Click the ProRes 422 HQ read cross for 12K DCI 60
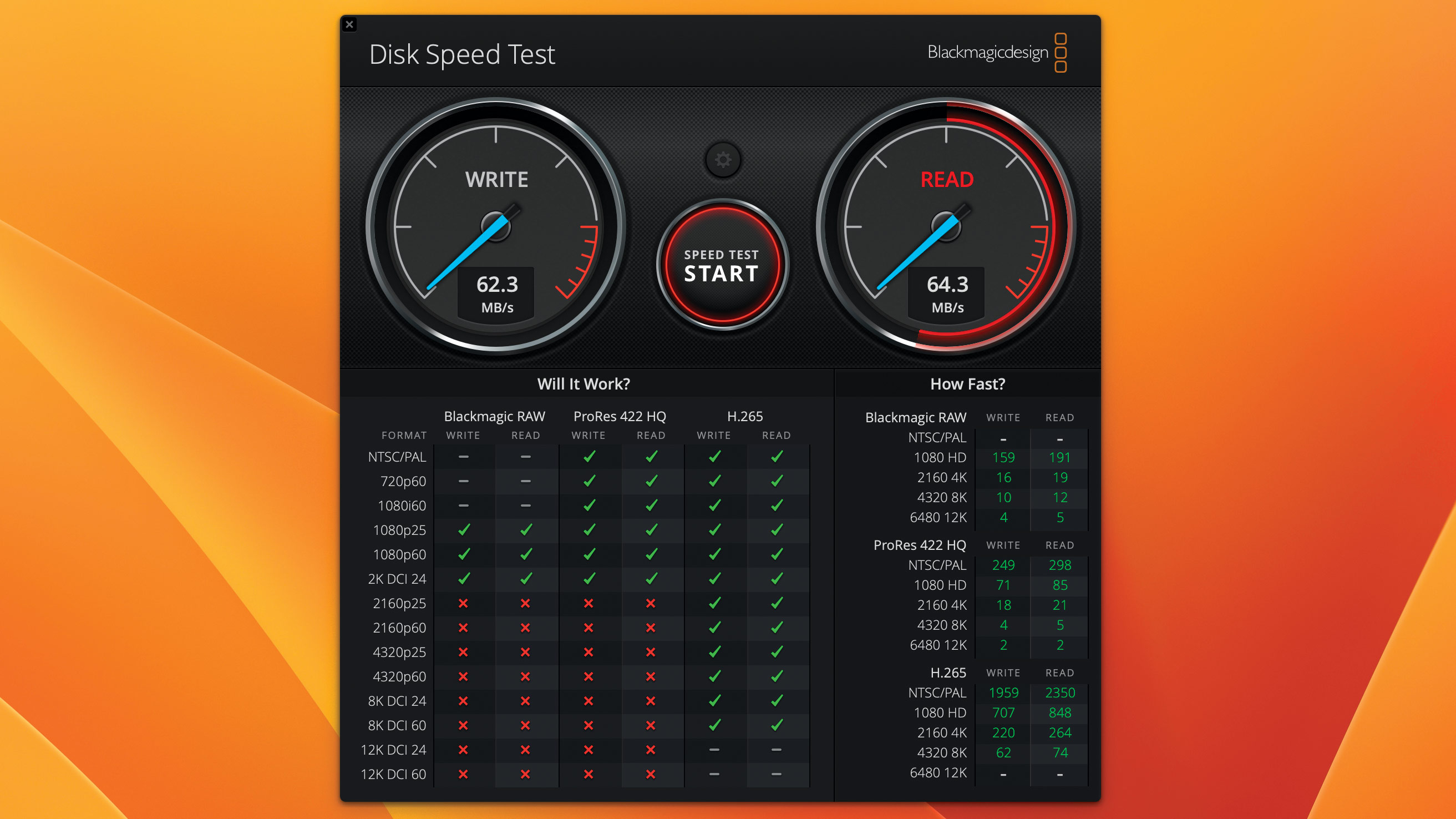Viewport: 1456px width, 819px height. click(651, 774)
